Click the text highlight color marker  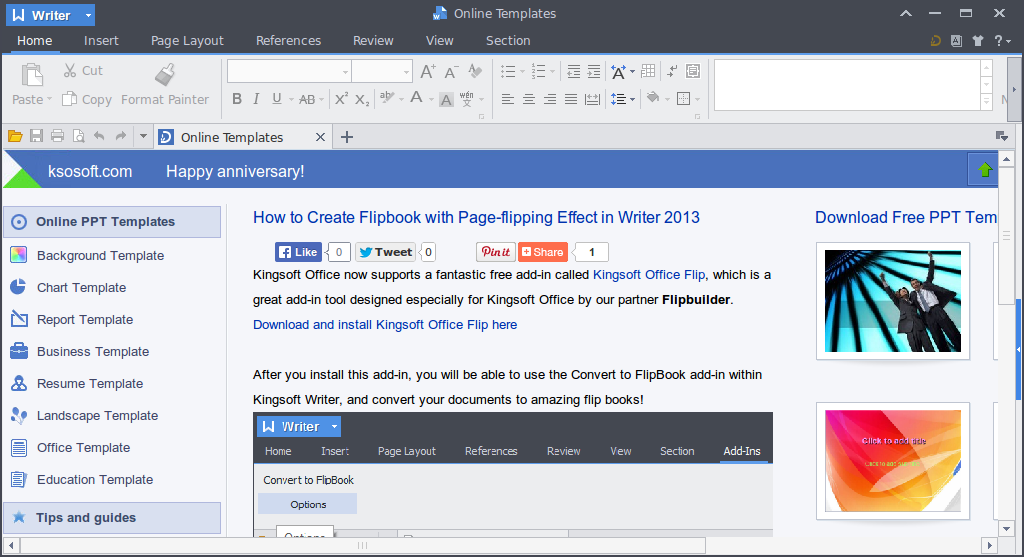(387, 98)
